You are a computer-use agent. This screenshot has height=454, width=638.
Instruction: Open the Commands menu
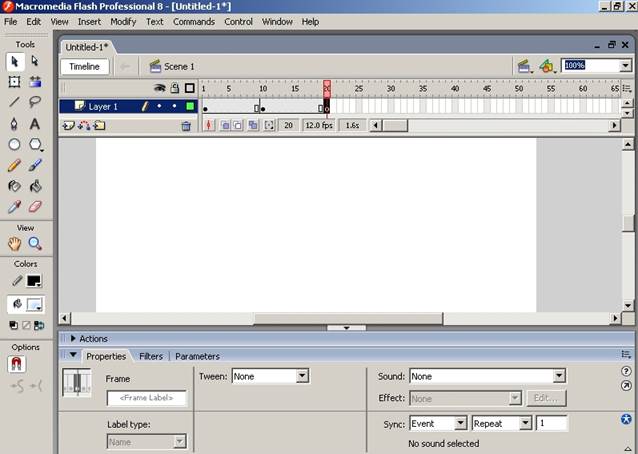coord(194,22)
